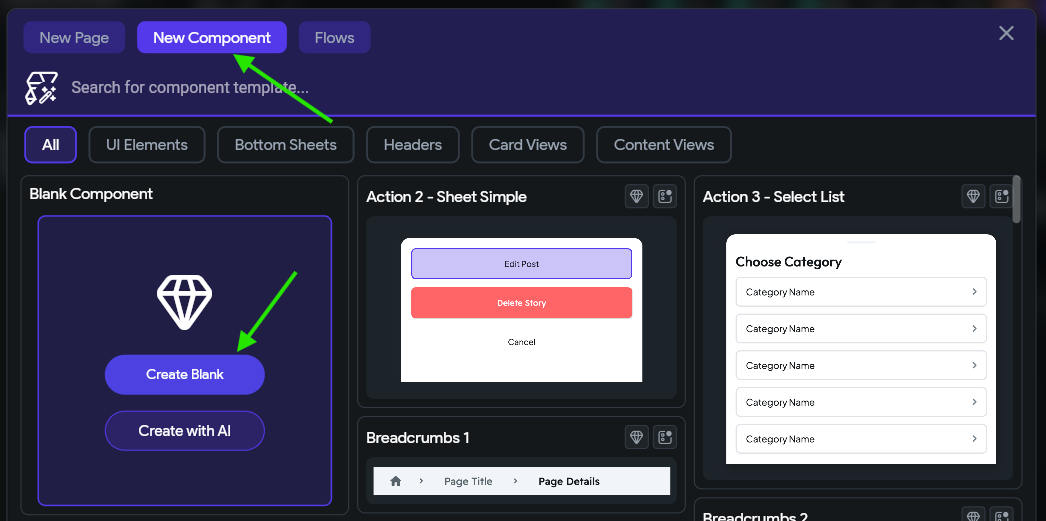Click the home icon in Breadcrumbs 1 preview
This screenshot has height=521, width=1046.
[x=396, y=481]
